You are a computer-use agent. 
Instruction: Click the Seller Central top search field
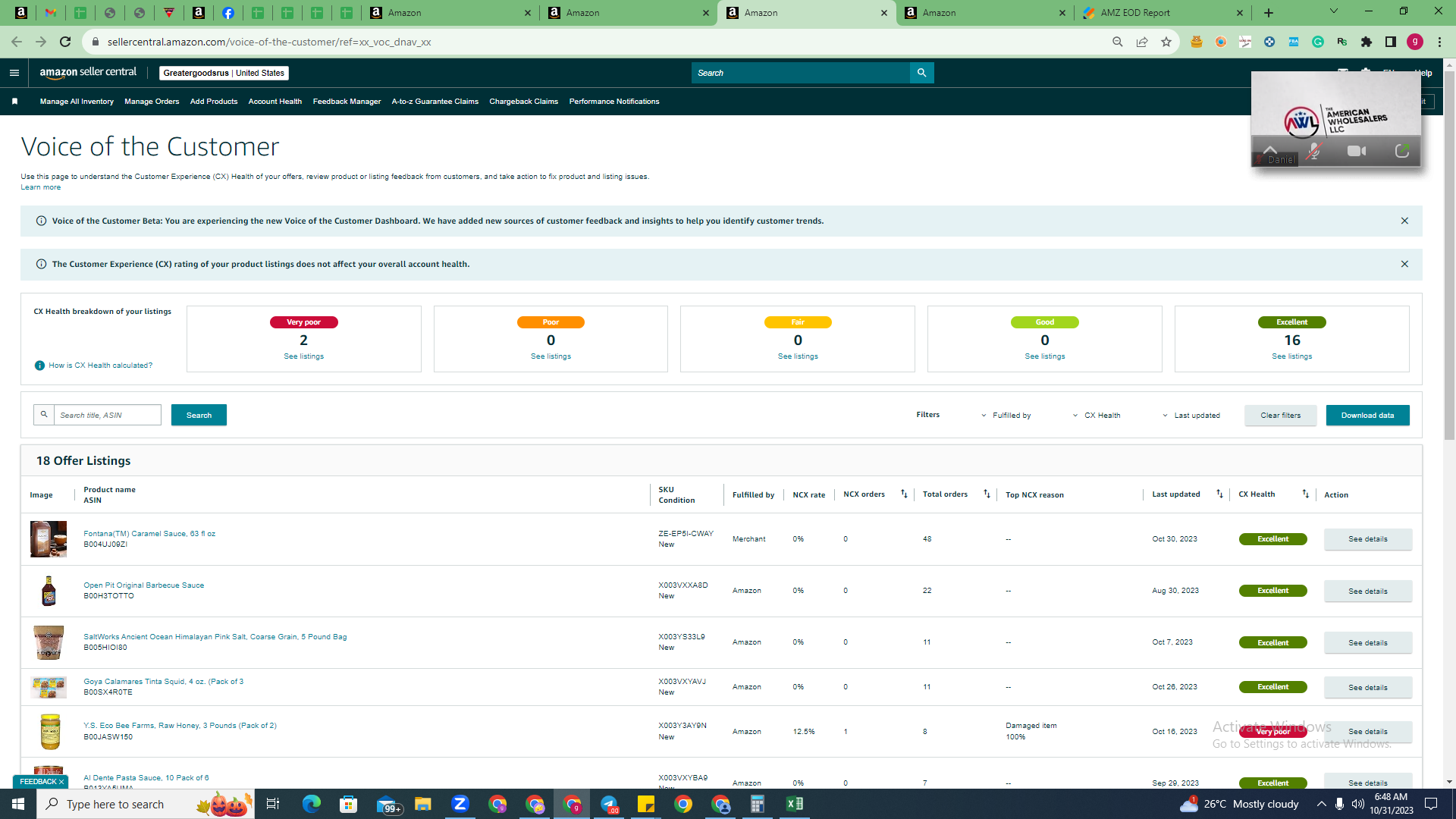pyautogui.click(x=801, y=73)
